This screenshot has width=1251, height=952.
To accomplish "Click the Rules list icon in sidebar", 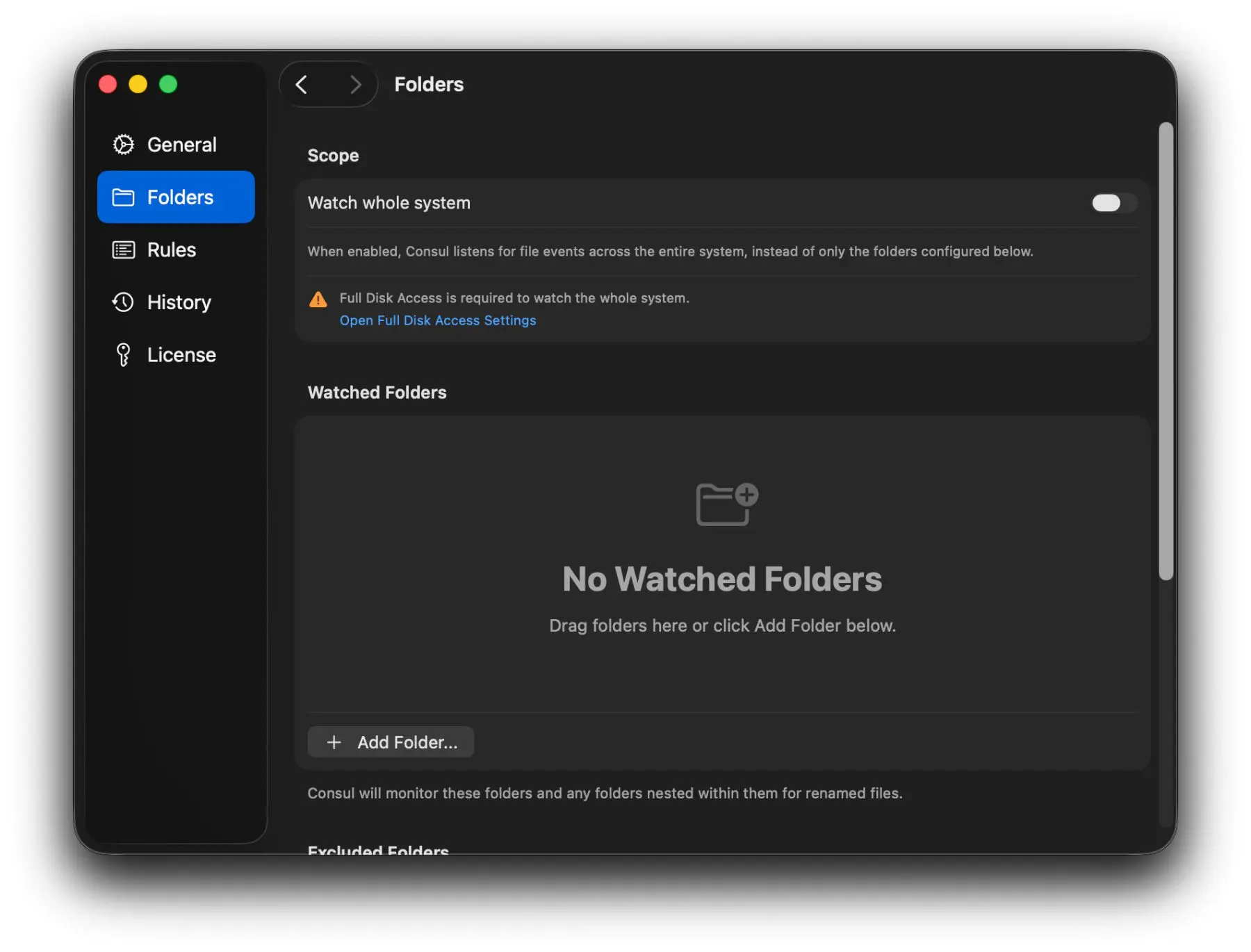I will (x=123, y=250).
